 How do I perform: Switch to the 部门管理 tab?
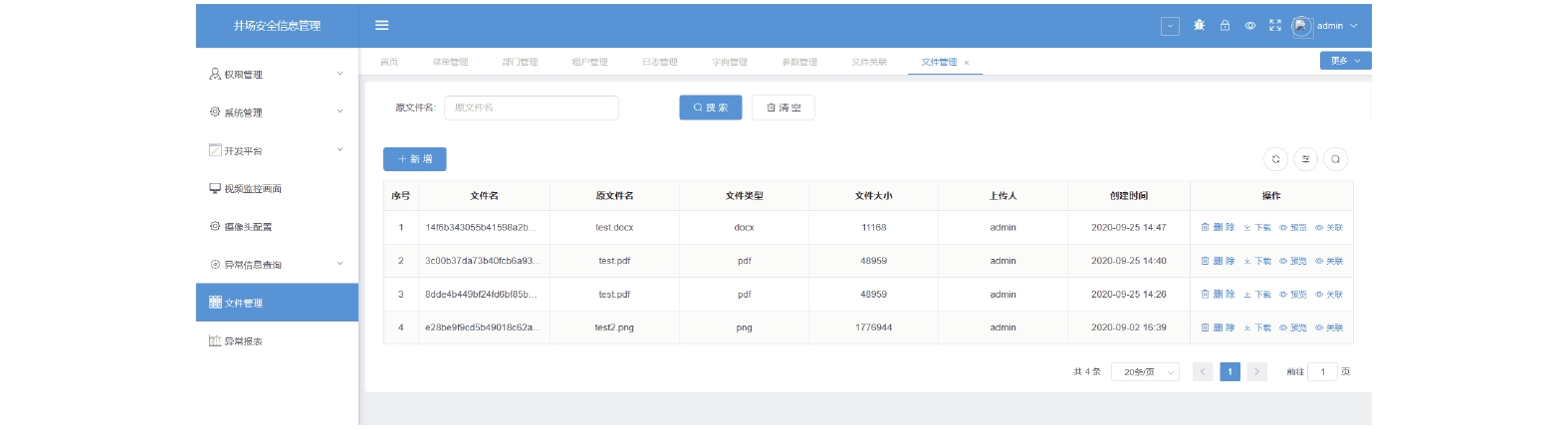[x=520, y=62]
